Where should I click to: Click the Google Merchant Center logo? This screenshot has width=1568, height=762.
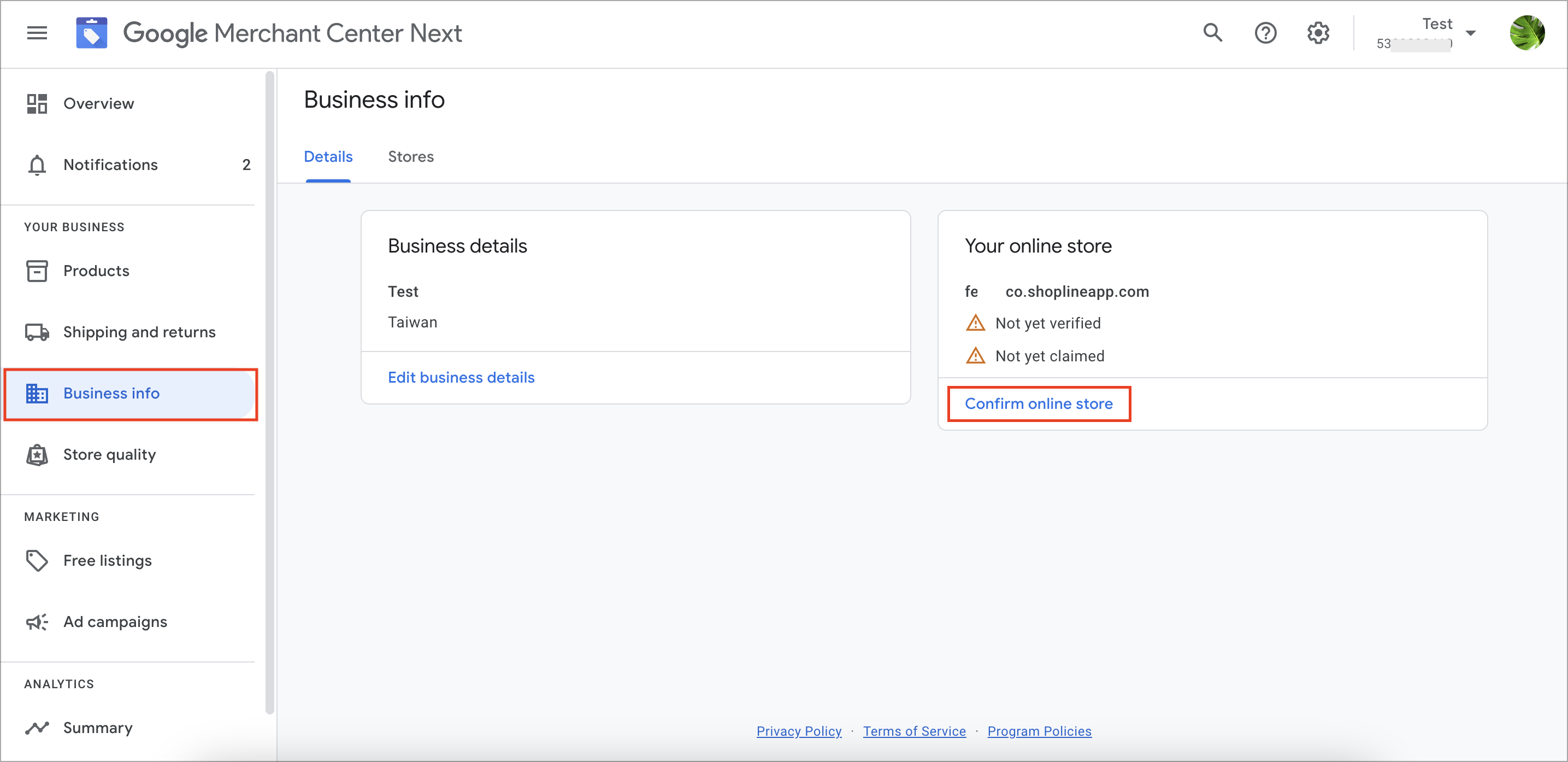point(91,33)
